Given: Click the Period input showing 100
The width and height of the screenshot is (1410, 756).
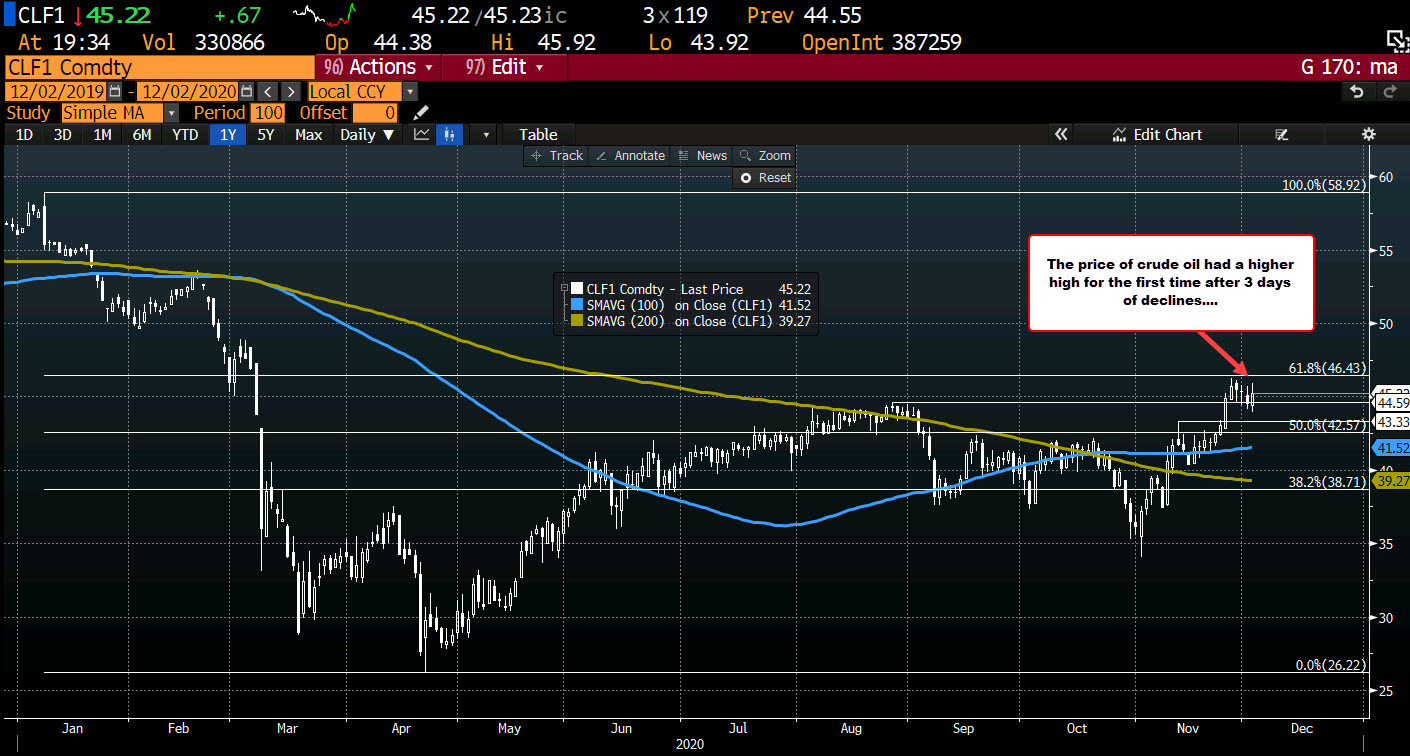Looking at the screenshot, I should coord(268,113).
